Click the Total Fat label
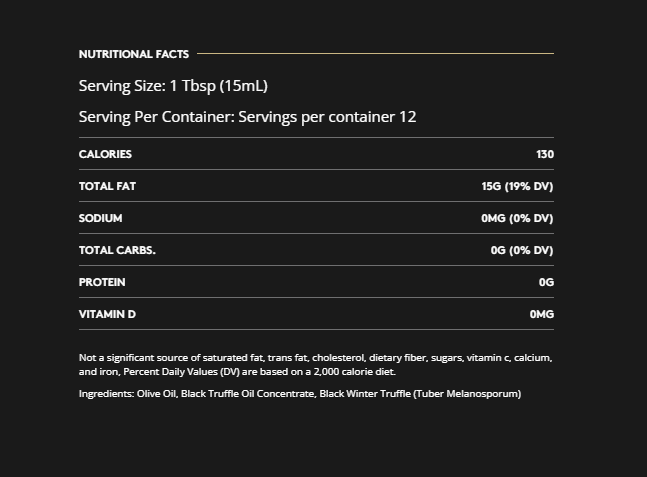Screen dimensions: 647x477 click(x=107, y=186)
